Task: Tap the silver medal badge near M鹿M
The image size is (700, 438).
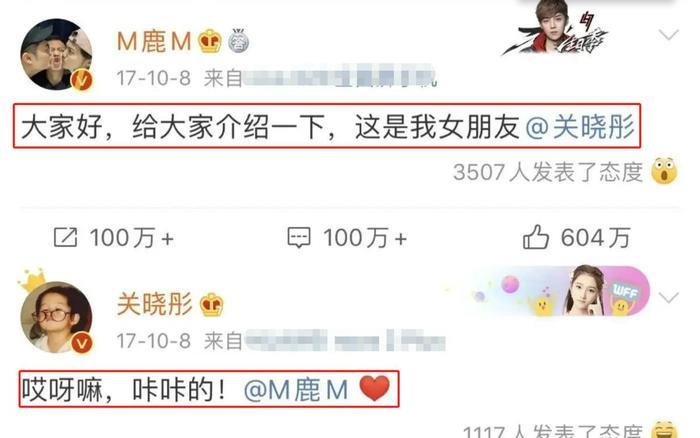Action: [238, 41]
